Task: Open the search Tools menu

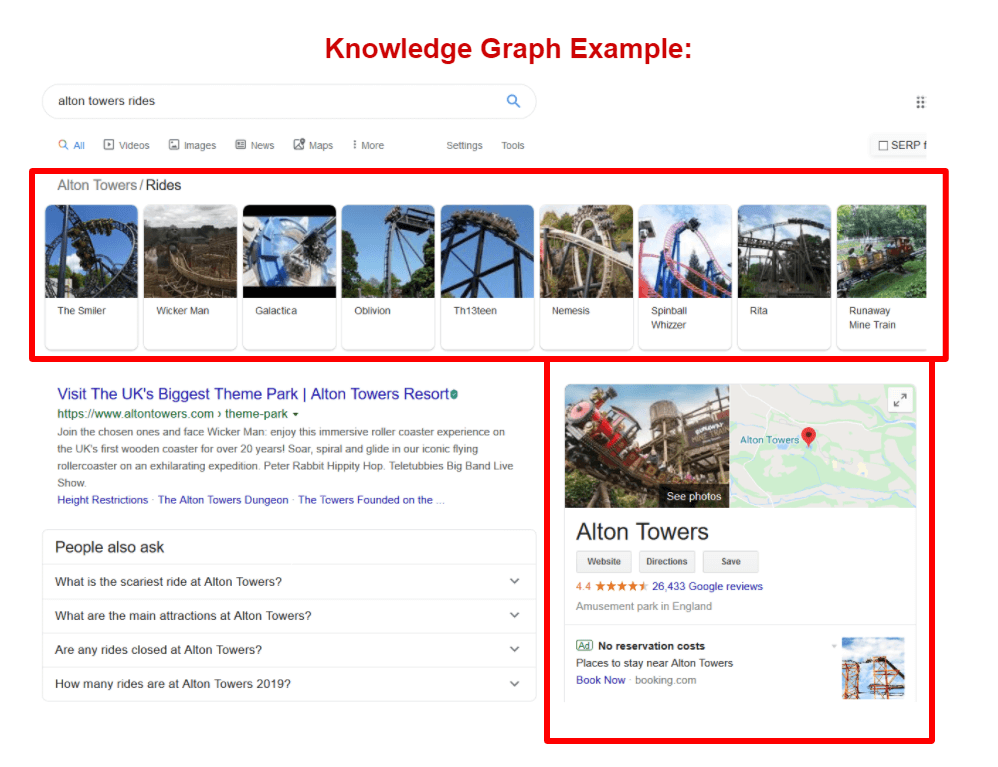Action: [512, 146]
